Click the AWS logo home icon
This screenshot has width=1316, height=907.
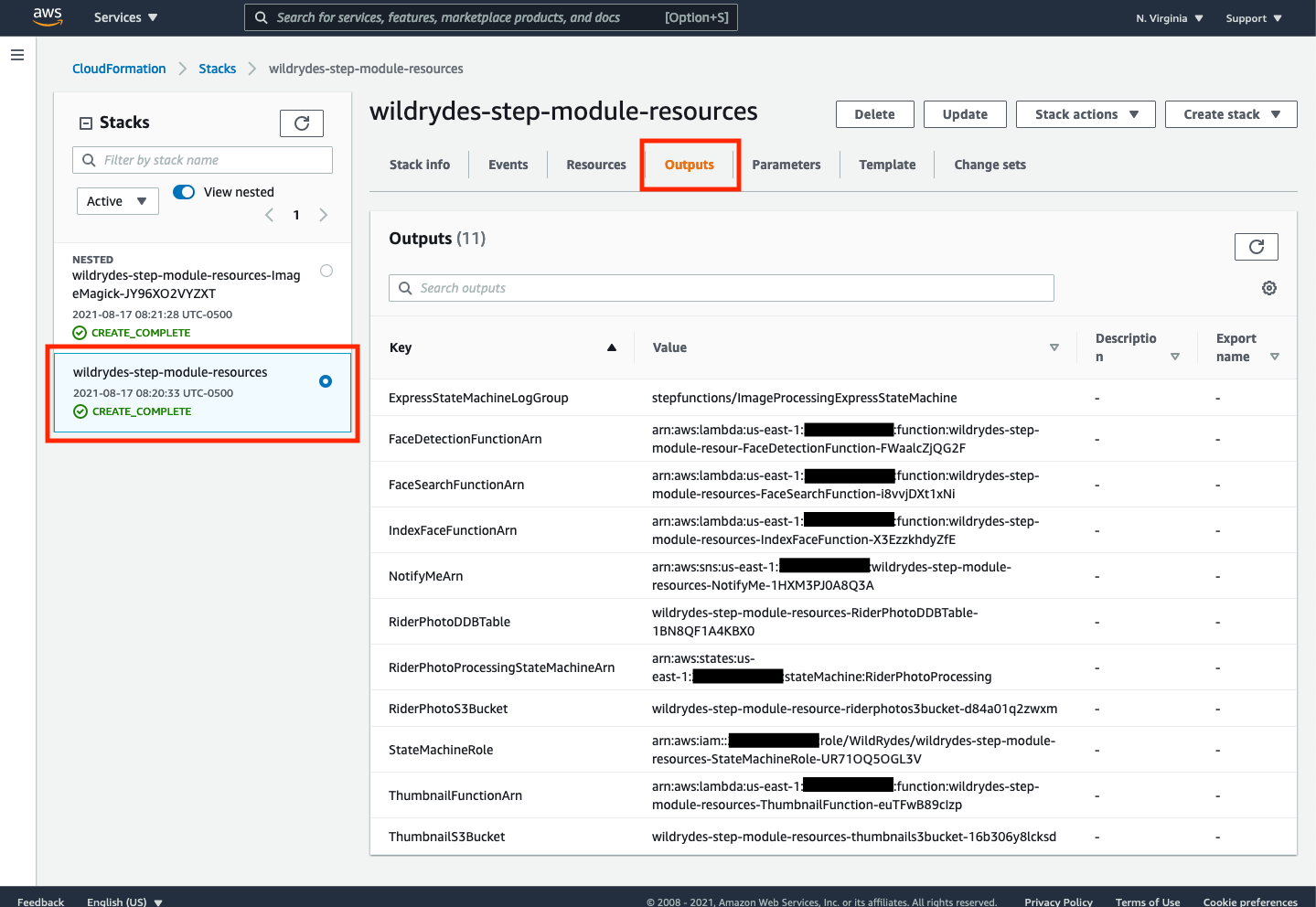[x=48, y=16]
